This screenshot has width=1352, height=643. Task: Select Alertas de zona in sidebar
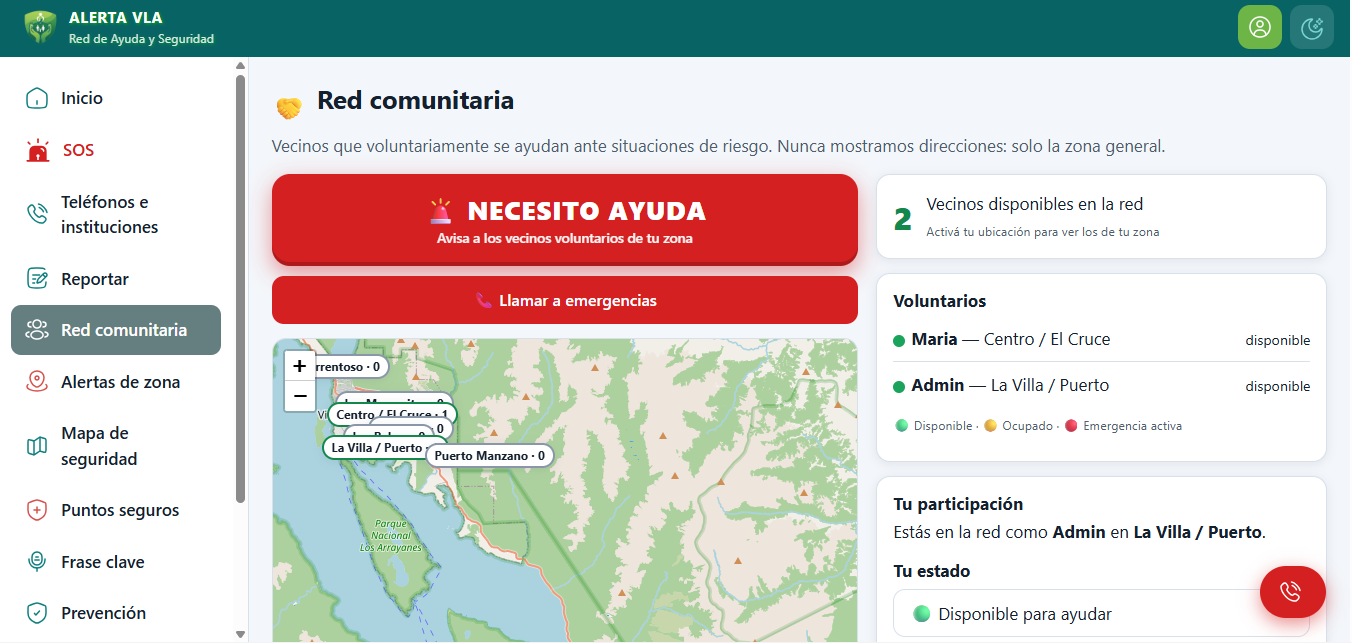[x=116, y=382]
